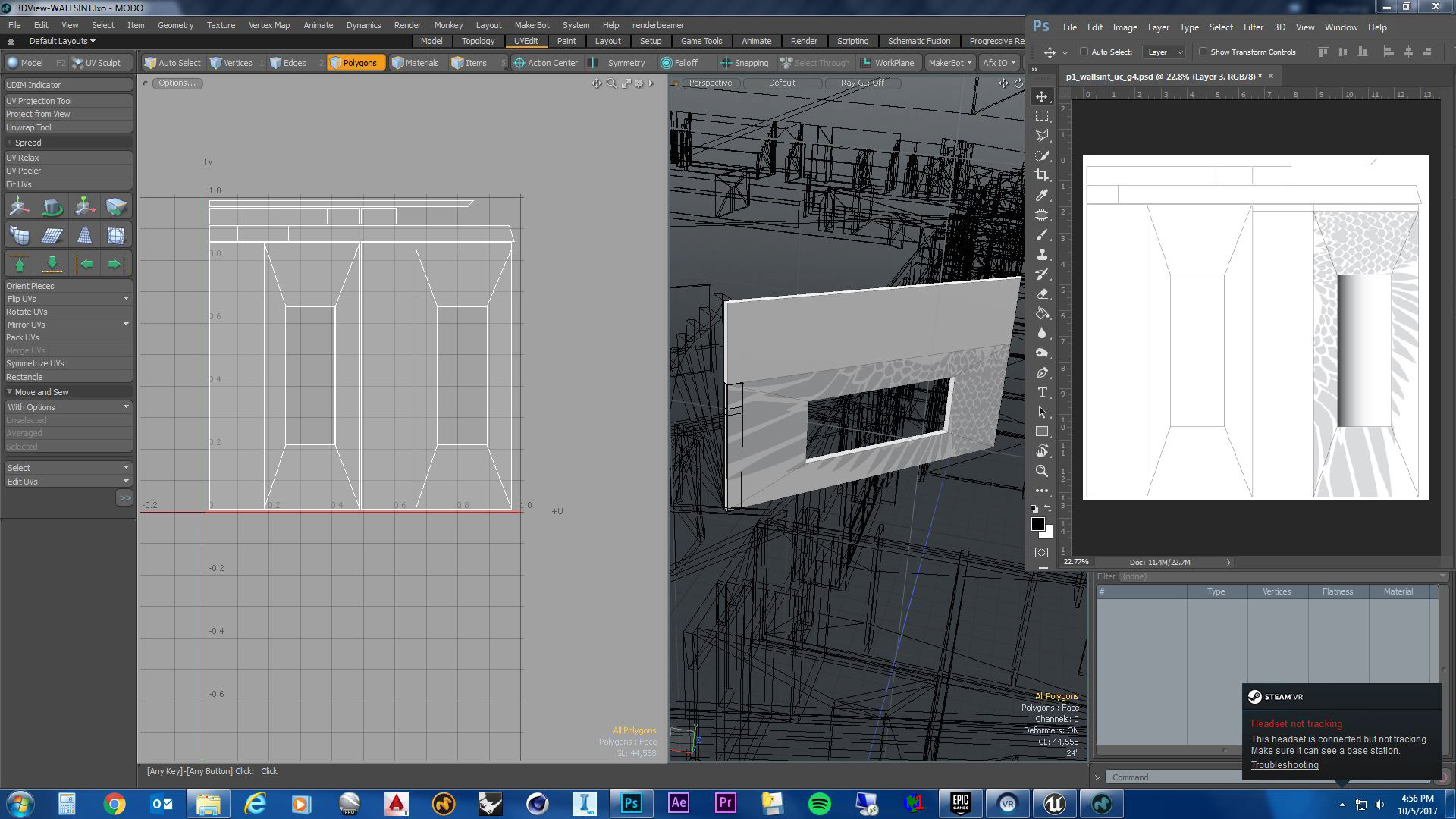Select the Zoom tool in Photoshop
Image resolution: width=1456 pixels, height=819 pixels.
pyautogui.click(x=1042, y=471)
